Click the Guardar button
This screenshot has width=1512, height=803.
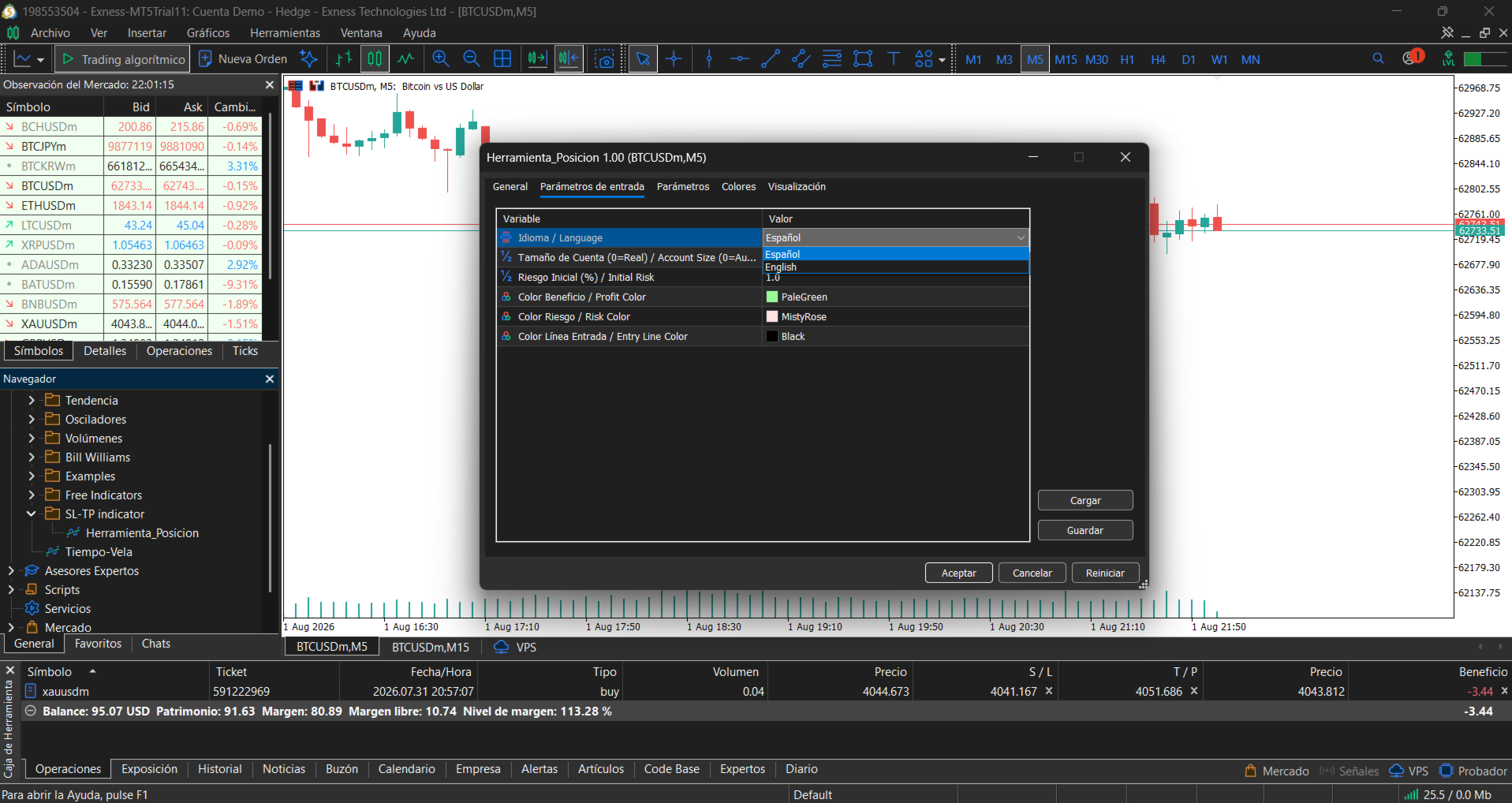coord(1085,531)
